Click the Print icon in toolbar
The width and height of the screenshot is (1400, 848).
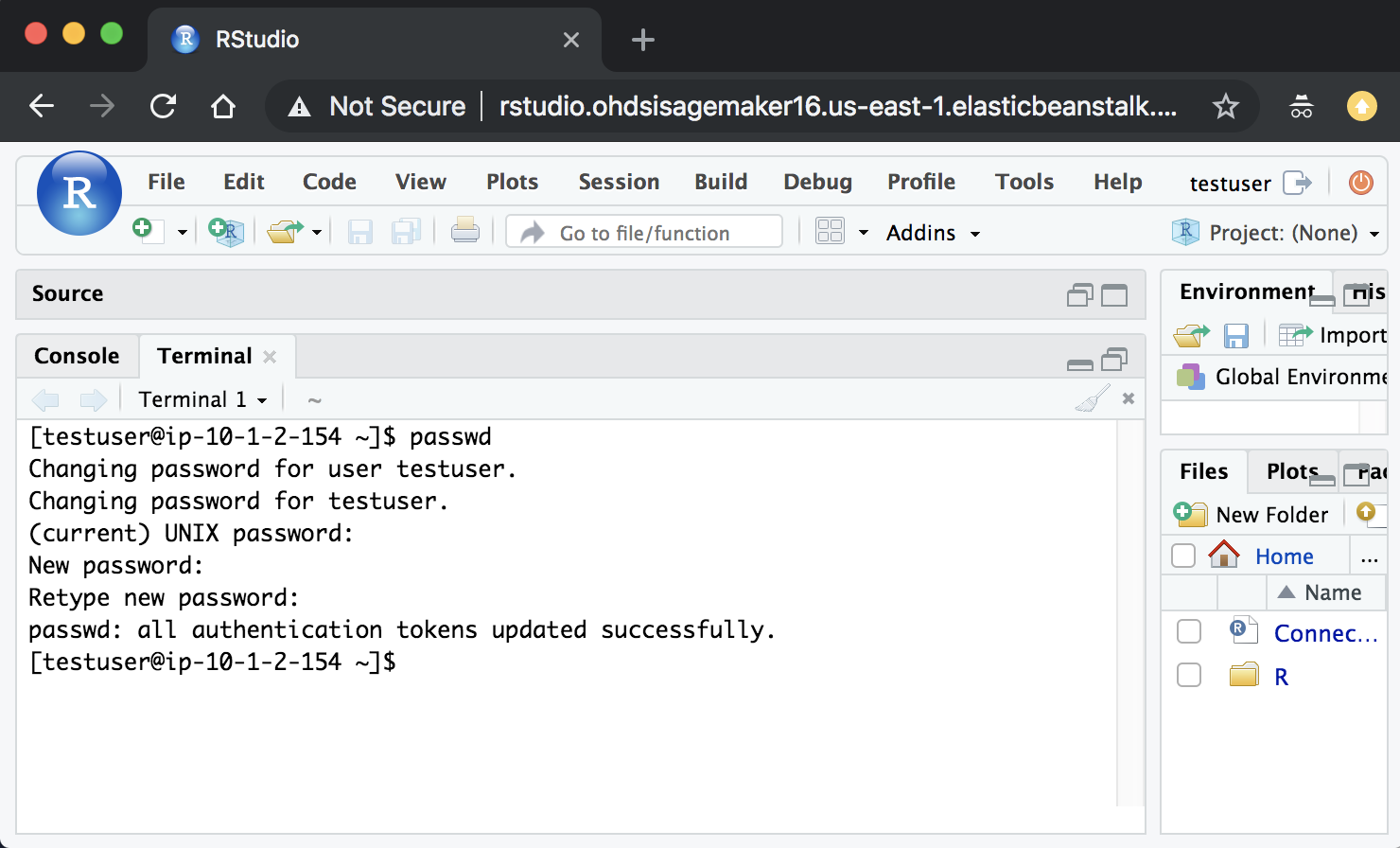tap(464, 230)
